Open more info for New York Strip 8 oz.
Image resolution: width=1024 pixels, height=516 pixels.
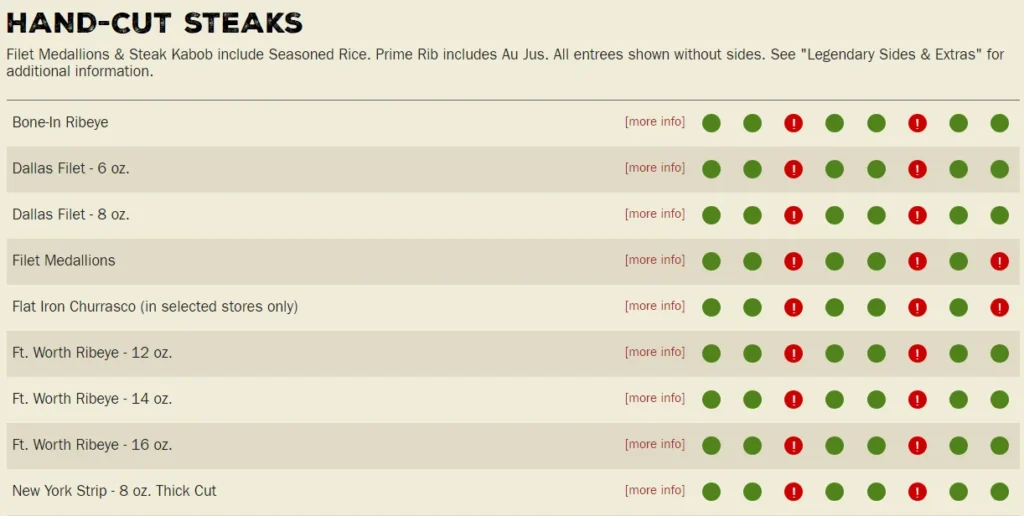pyautogui.click(x=655, y=490)
